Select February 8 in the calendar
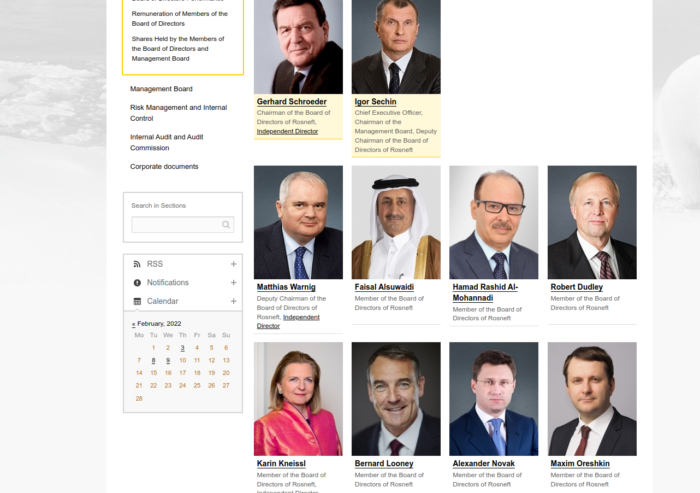Viewport: 700px width, 493px height. (x=154, y=360)
